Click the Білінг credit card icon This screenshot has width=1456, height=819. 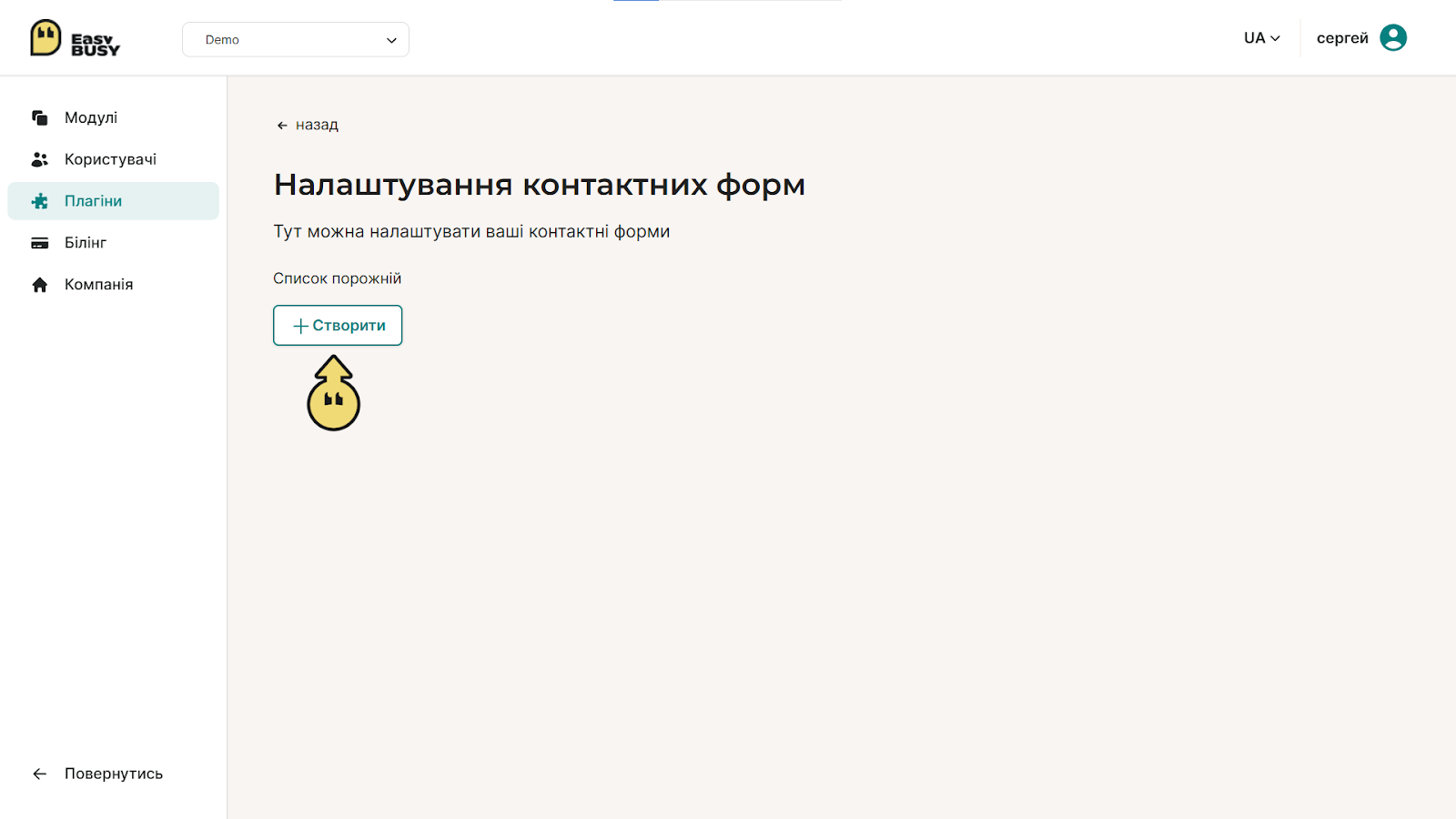tap(40, 243)
